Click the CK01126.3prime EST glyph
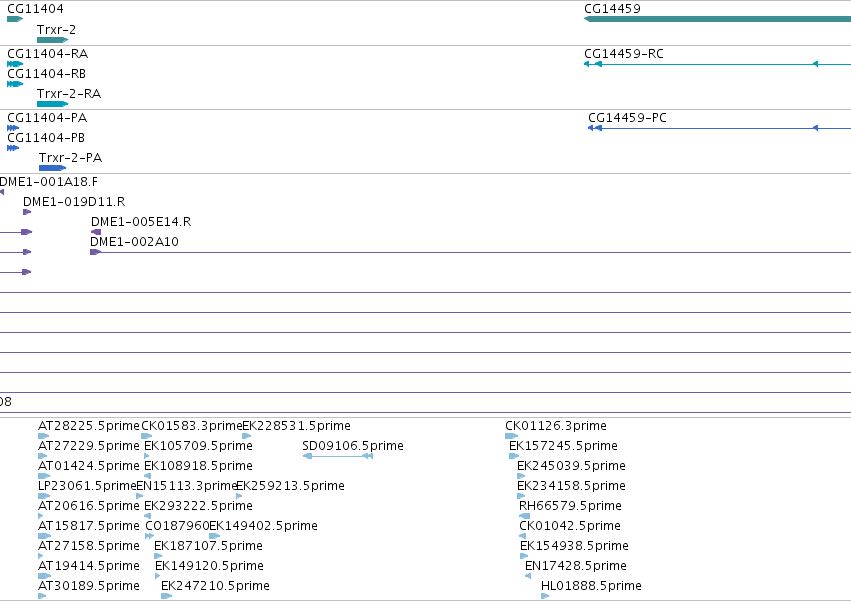Image resolution: width=851 pixels, height=601 pixels. (512, 436)
